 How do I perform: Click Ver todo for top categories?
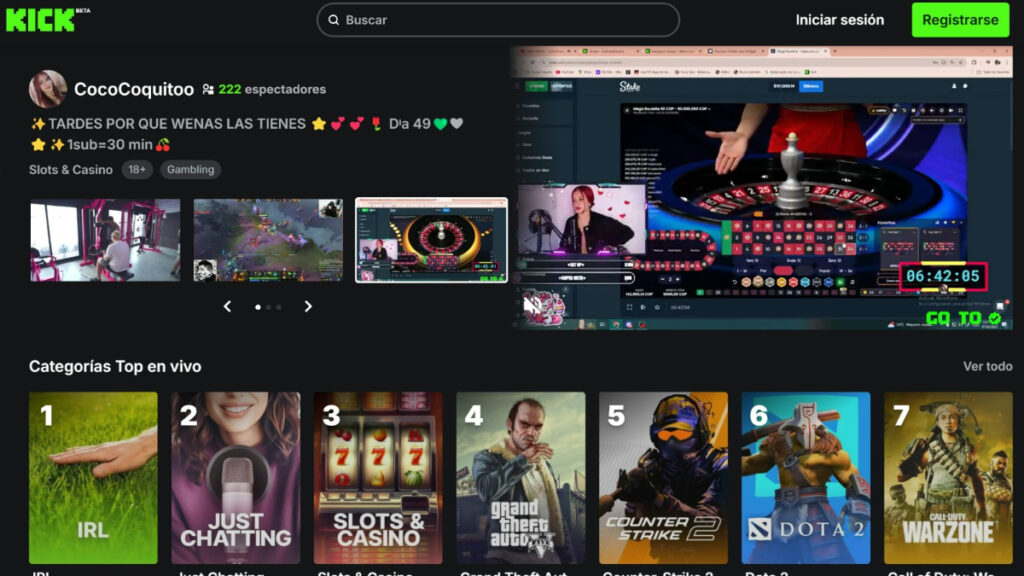pos(987,366)
